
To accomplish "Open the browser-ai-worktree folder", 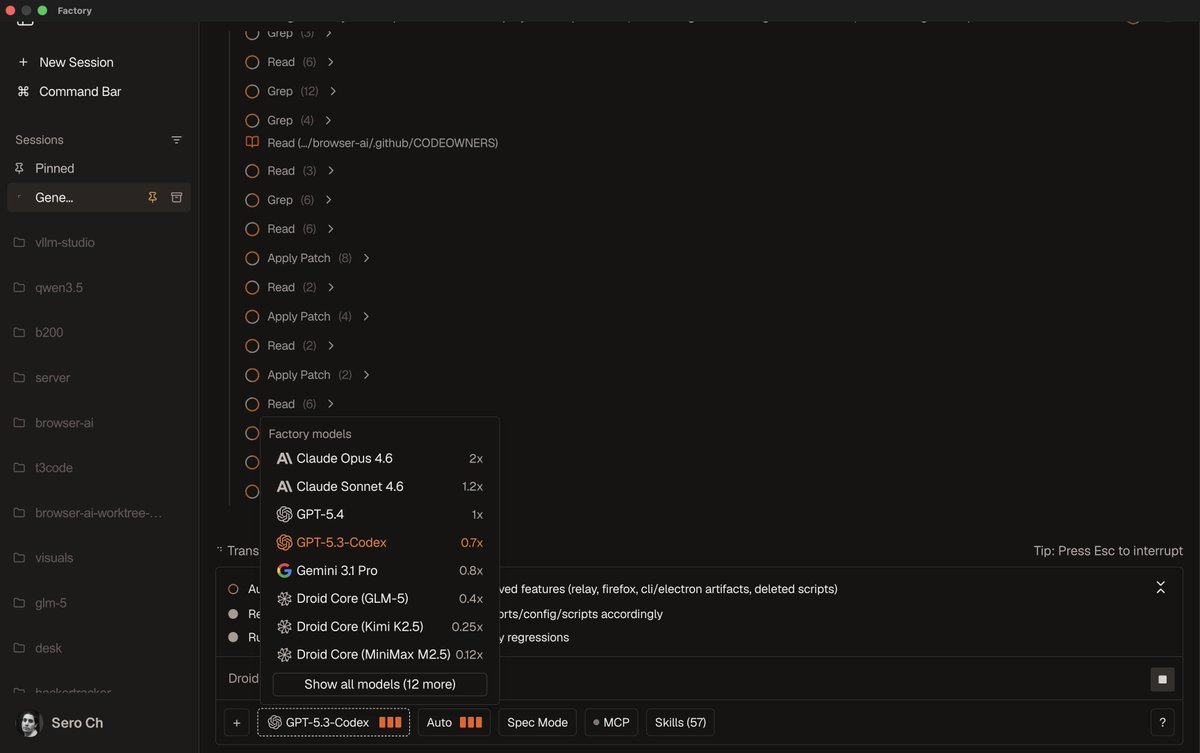I will pos(98,513).
